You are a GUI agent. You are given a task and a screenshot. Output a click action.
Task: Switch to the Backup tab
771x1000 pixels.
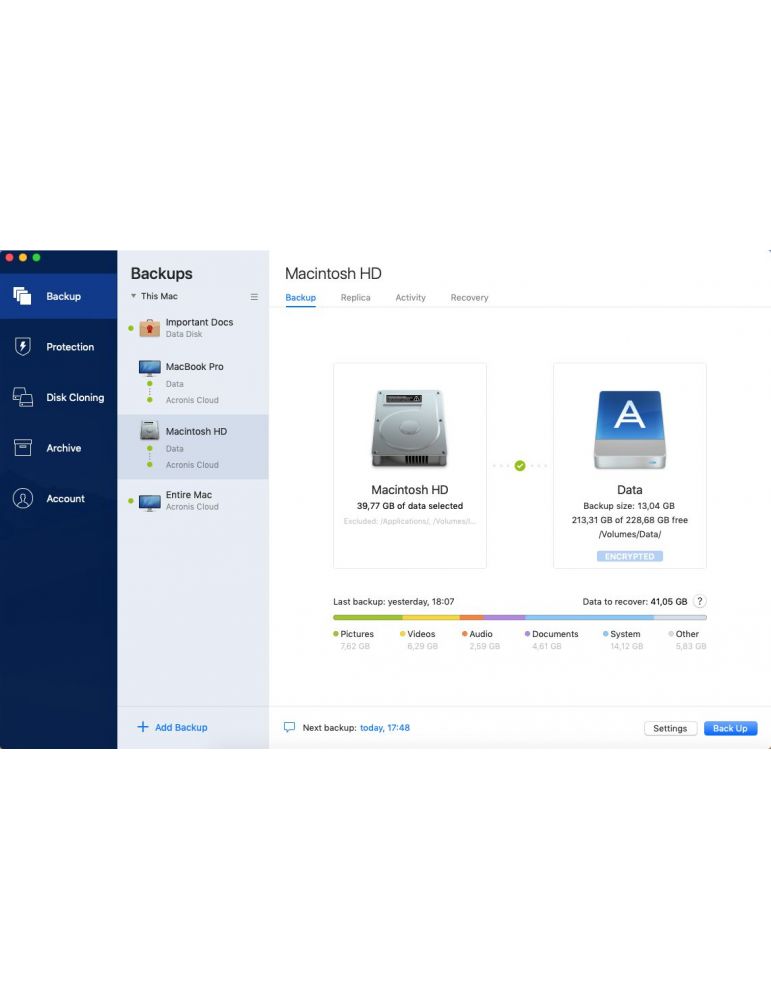click(x=300, y=297)
